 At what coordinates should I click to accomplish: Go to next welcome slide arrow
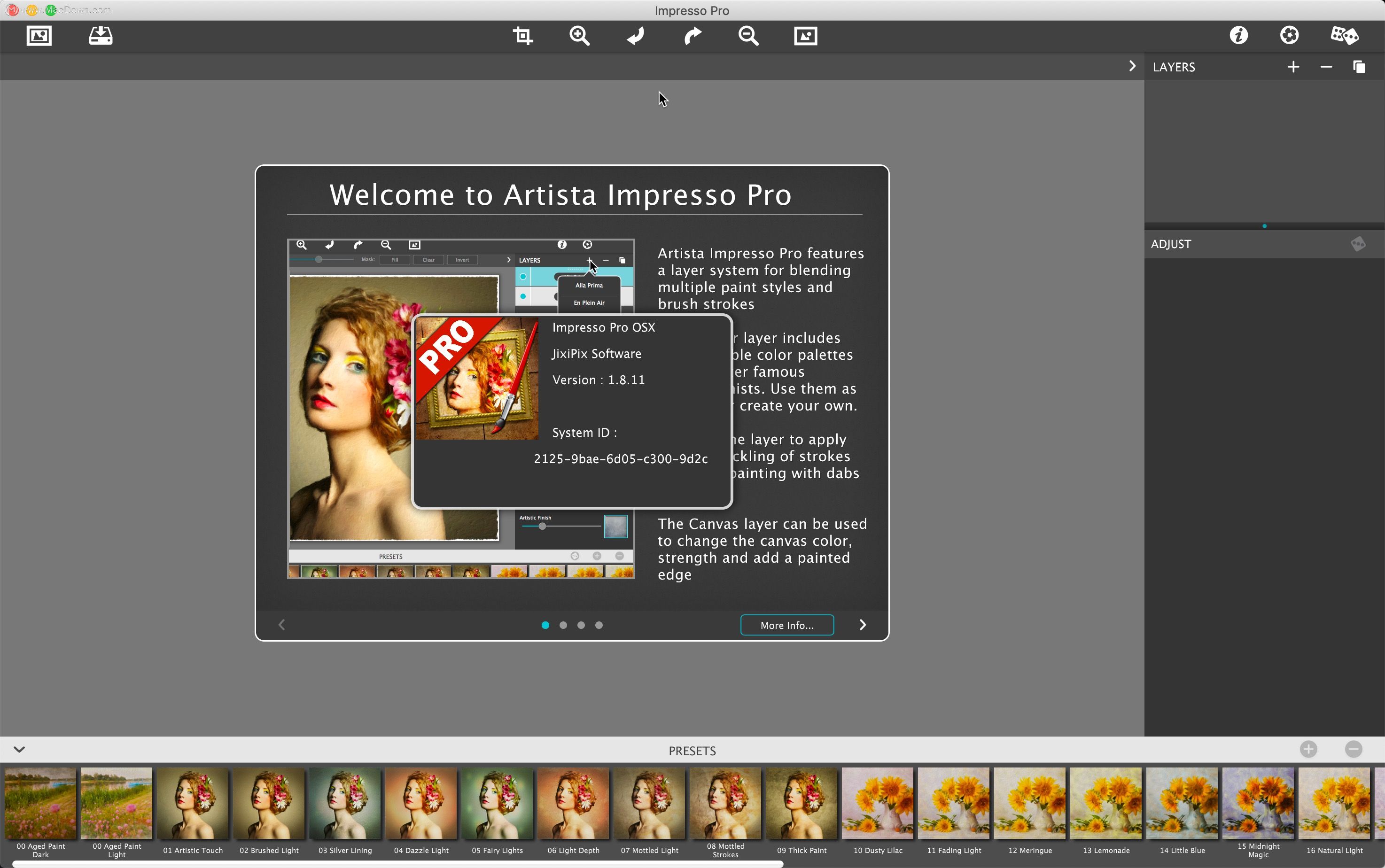[863, 625]
